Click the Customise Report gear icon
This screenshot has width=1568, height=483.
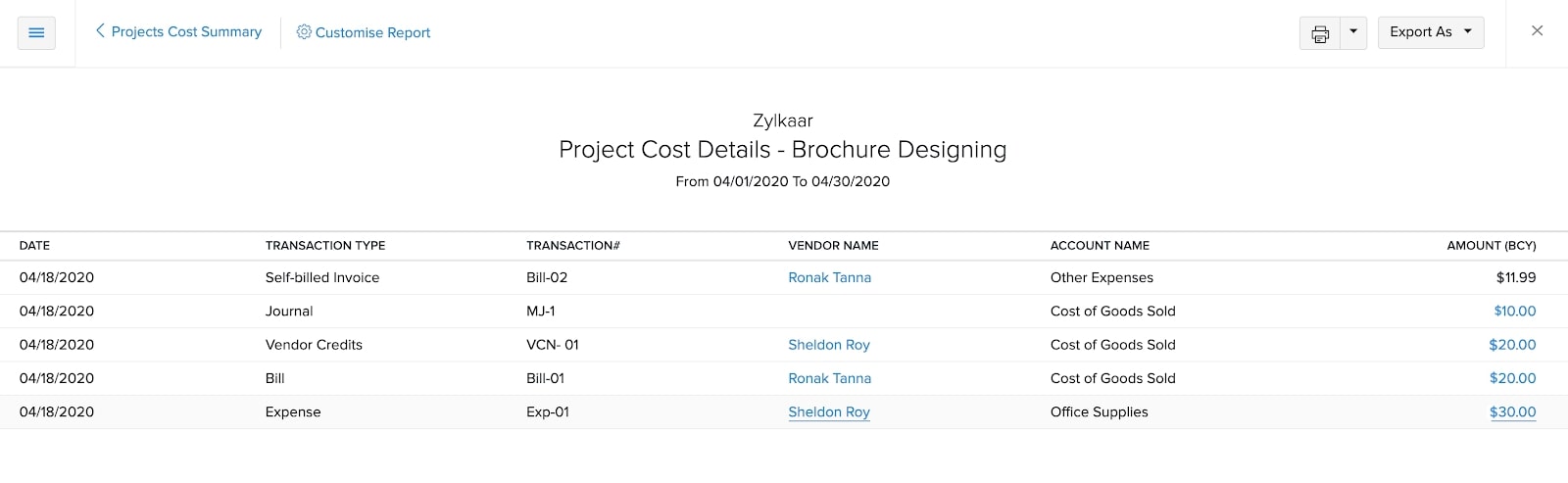pos(304,32)
